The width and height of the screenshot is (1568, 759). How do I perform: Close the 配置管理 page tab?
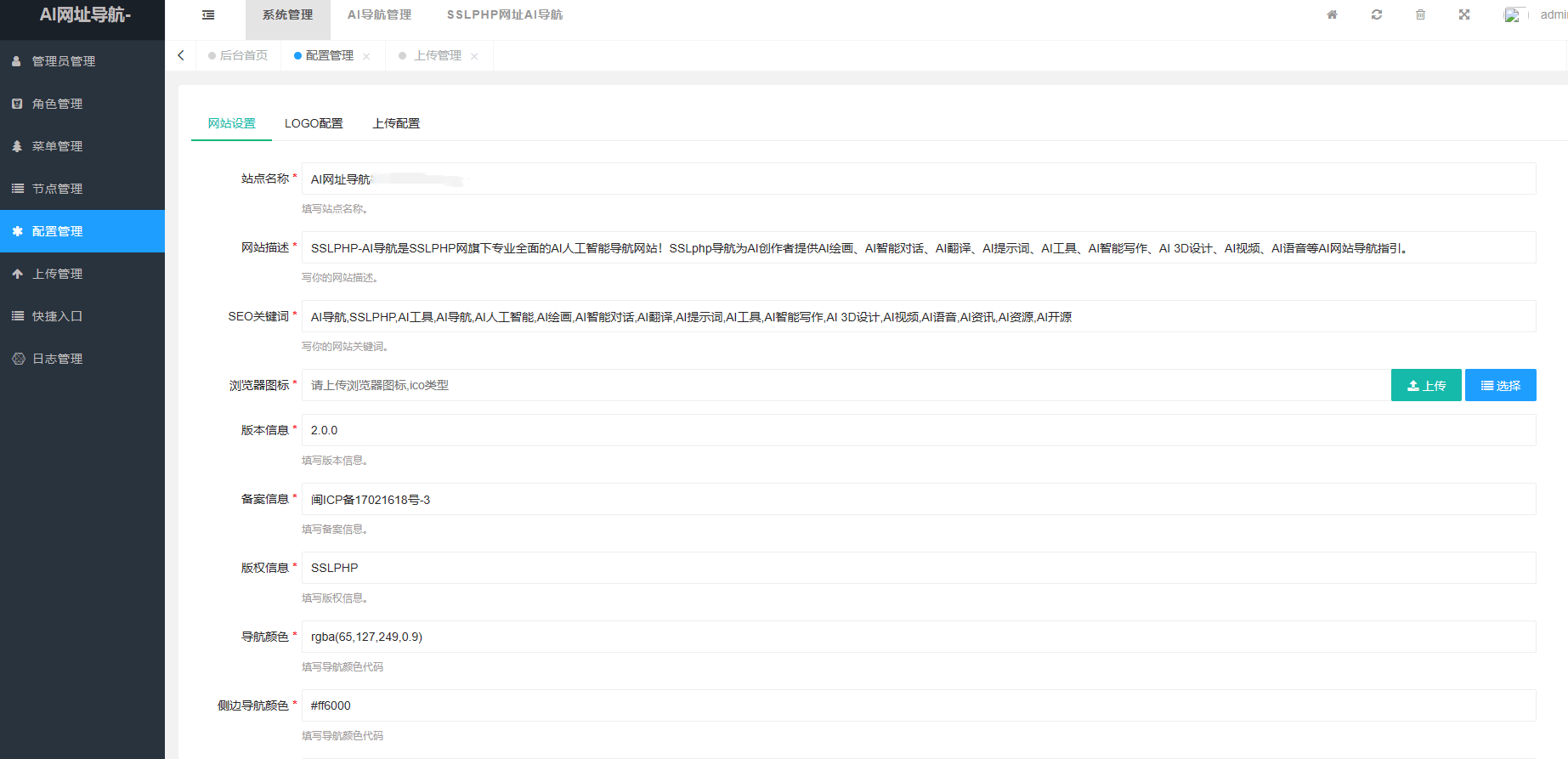point(366,56)
